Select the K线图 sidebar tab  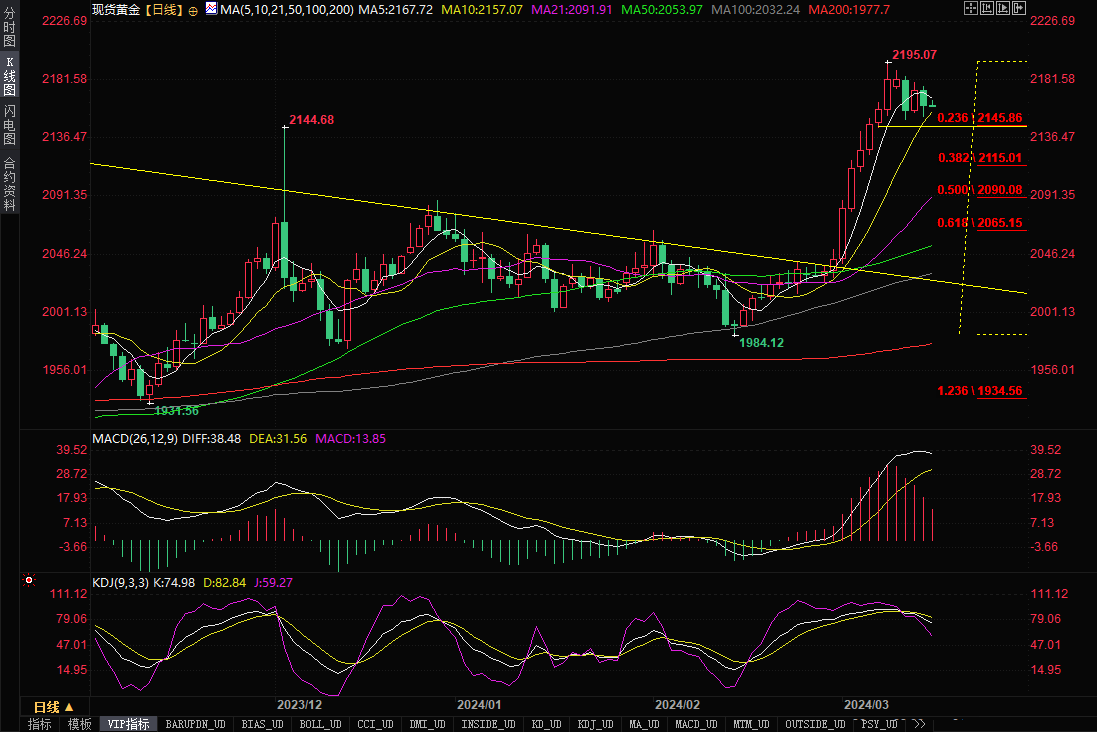tap(9, 76)
